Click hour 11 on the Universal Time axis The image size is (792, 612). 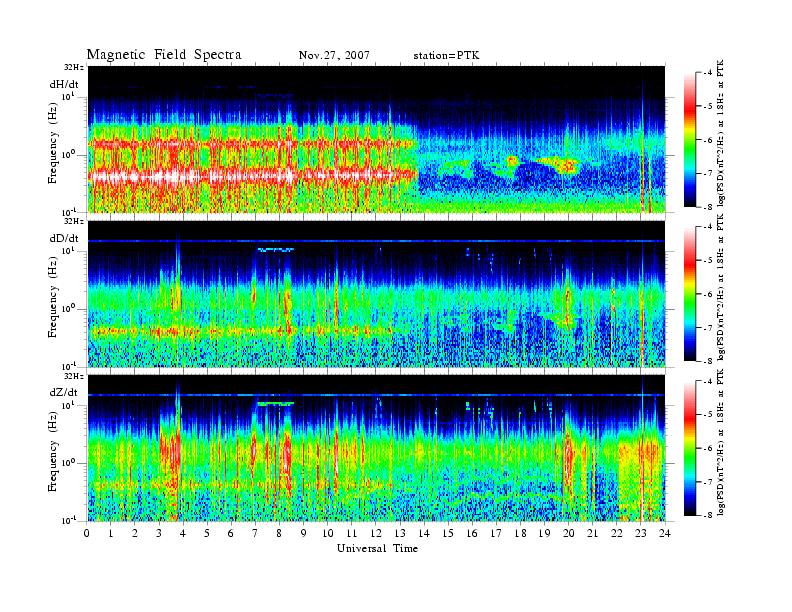(x=352, y=533)
